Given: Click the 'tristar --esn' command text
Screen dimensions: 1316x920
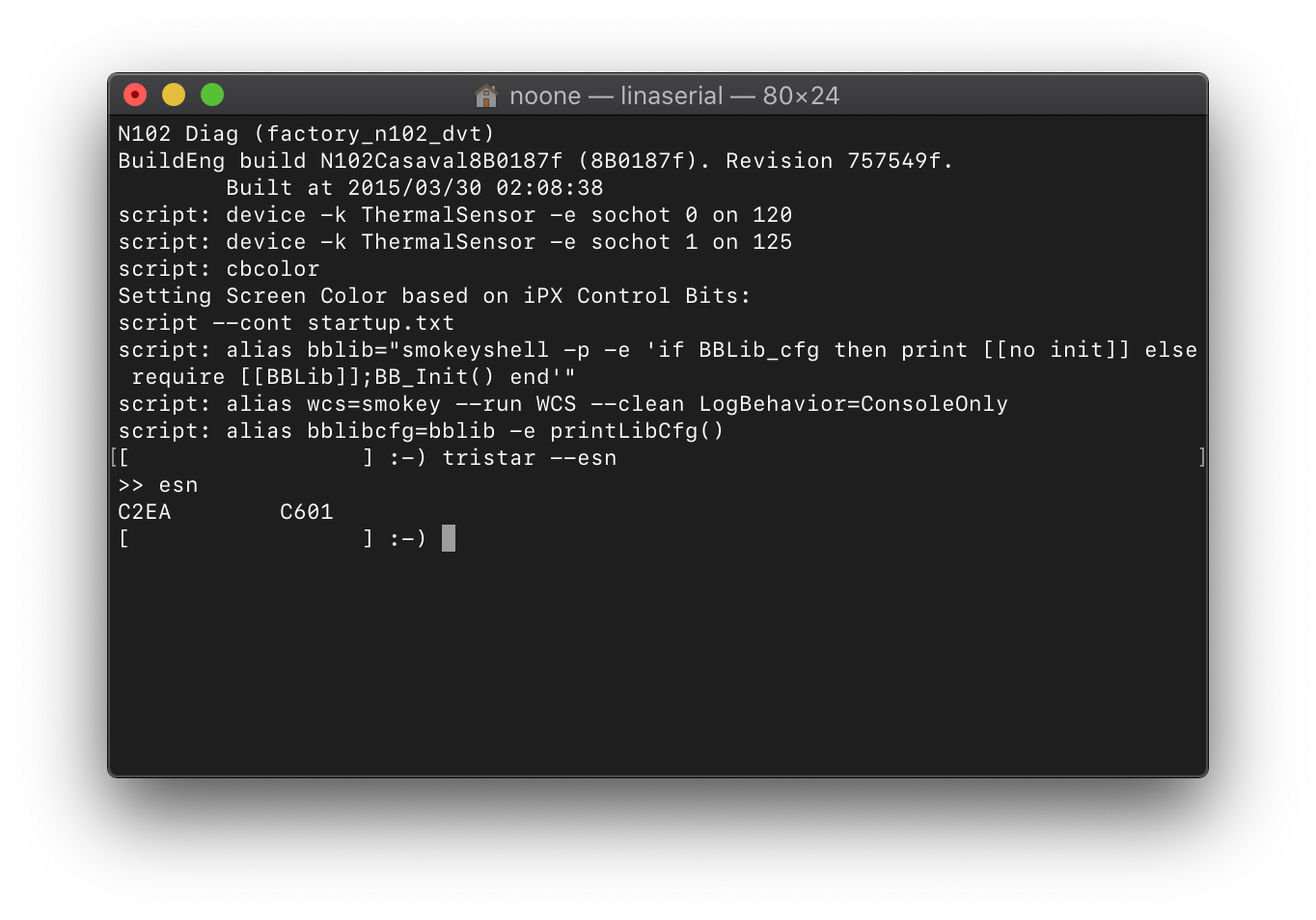Looking at the screenshot, I should pyautogui.click(x=530, y=458).
